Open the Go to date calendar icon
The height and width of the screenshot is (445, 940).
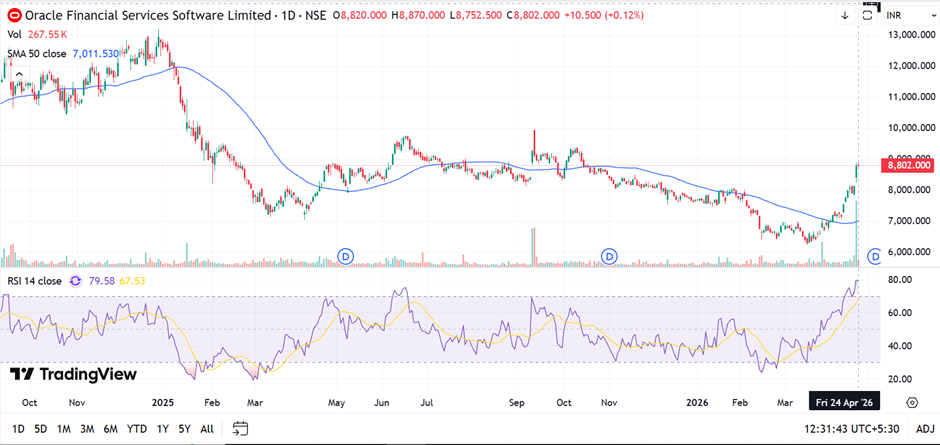point(240,429)
